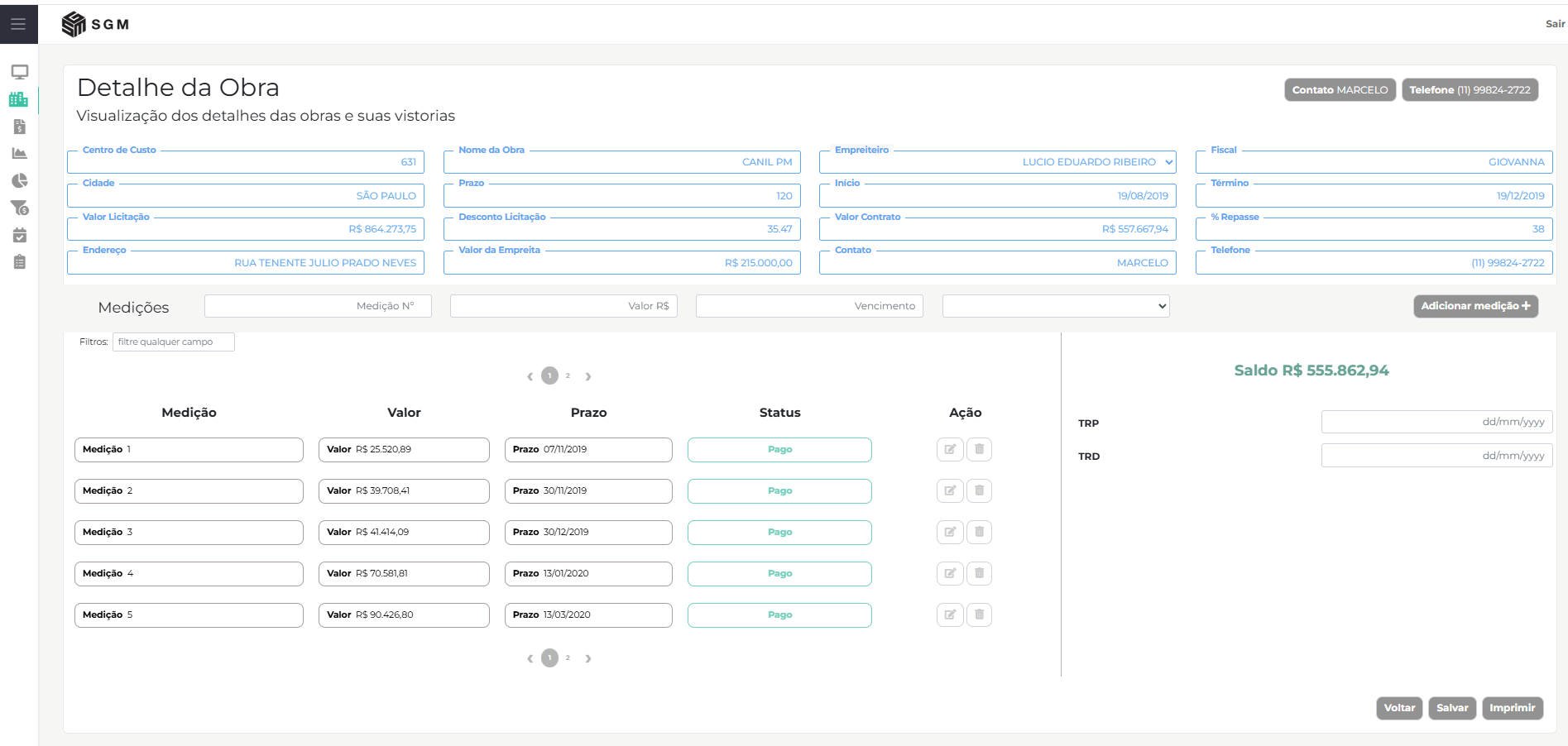Open the calendar check sidebar icon
Image resolution: width=1568 pixels, height=746 pixels.
tap(19, 235)
